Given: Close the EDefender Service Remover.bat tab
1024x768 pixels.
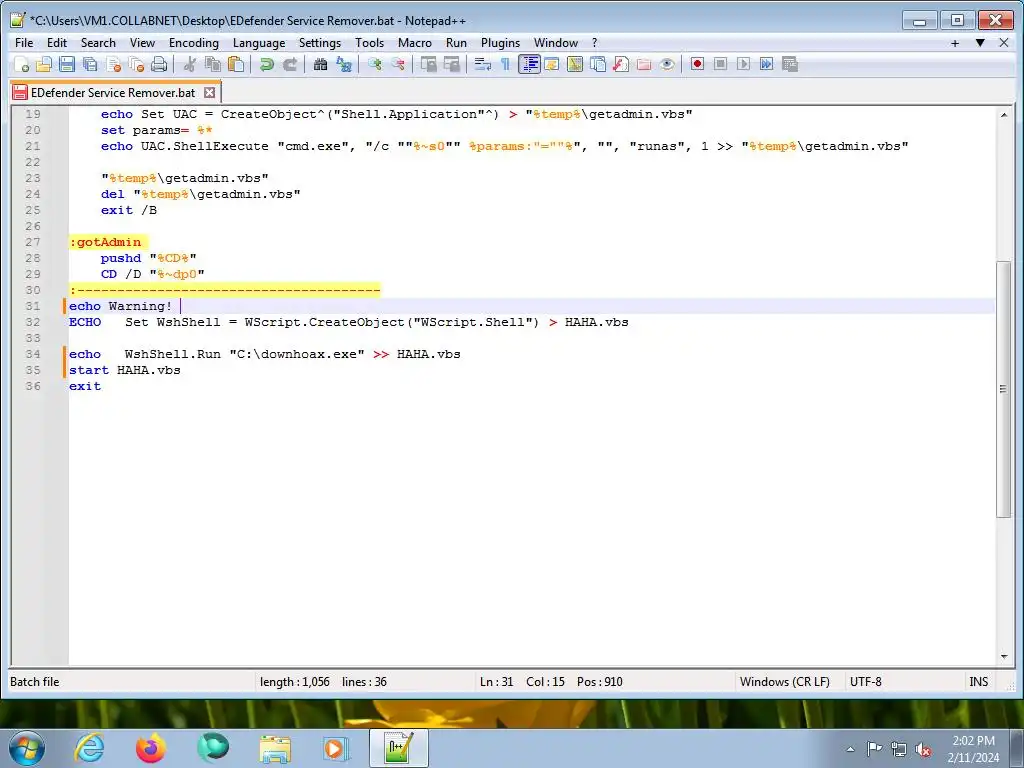Looking at the screenshot, I should [x=209, y=93].
